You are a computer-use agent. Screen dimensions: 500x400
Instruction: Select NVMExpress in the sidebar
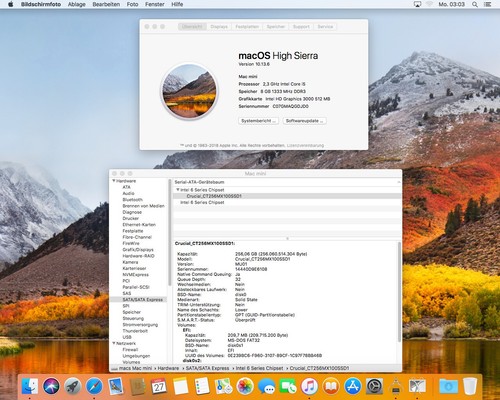pos(136,275)
